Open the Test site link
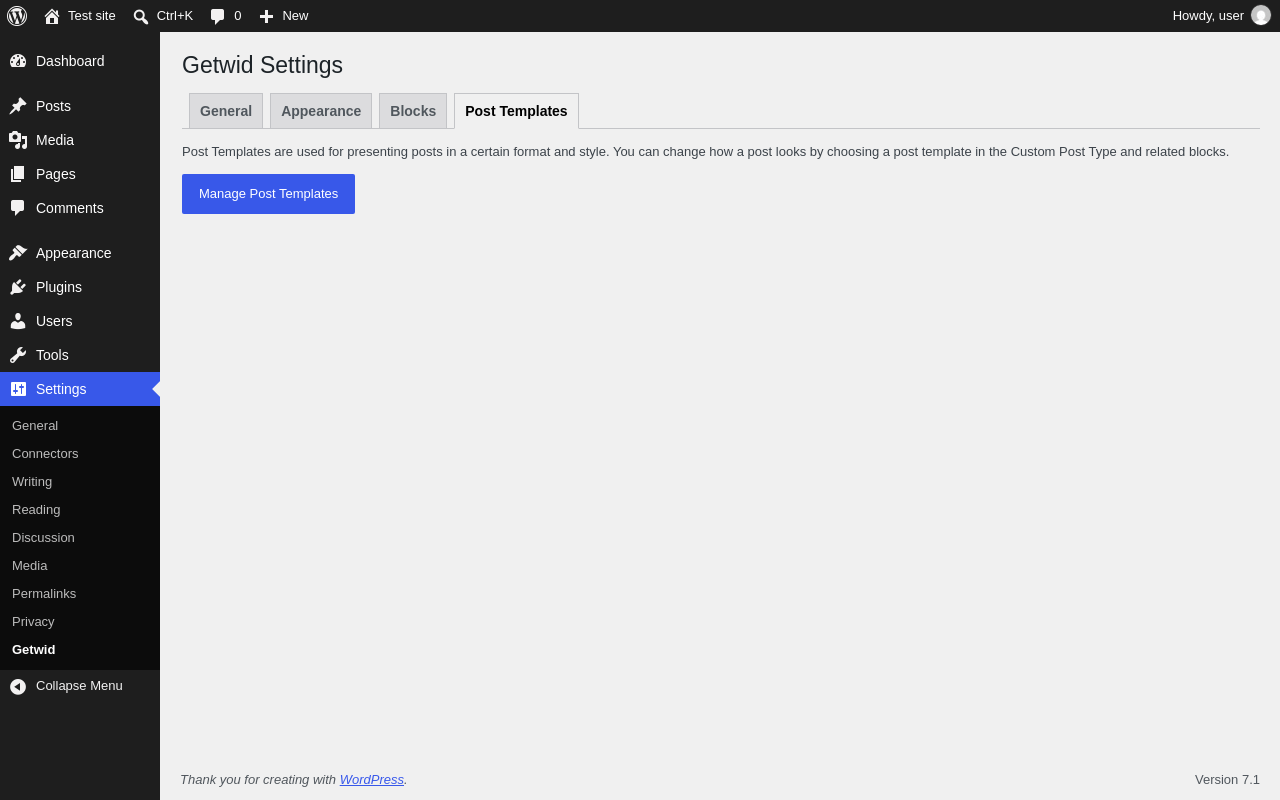The height and width of the screenshot is (800, 1280). point(80,16)
